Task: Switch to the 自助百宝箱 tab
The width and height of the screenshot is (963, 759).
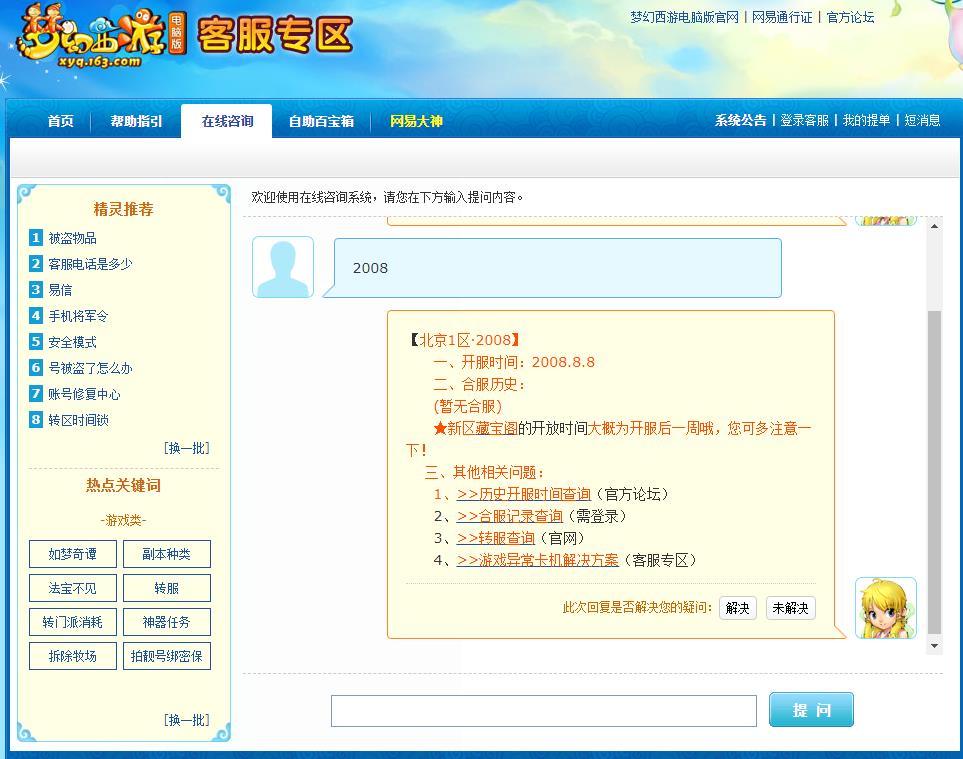Action: 321,121
